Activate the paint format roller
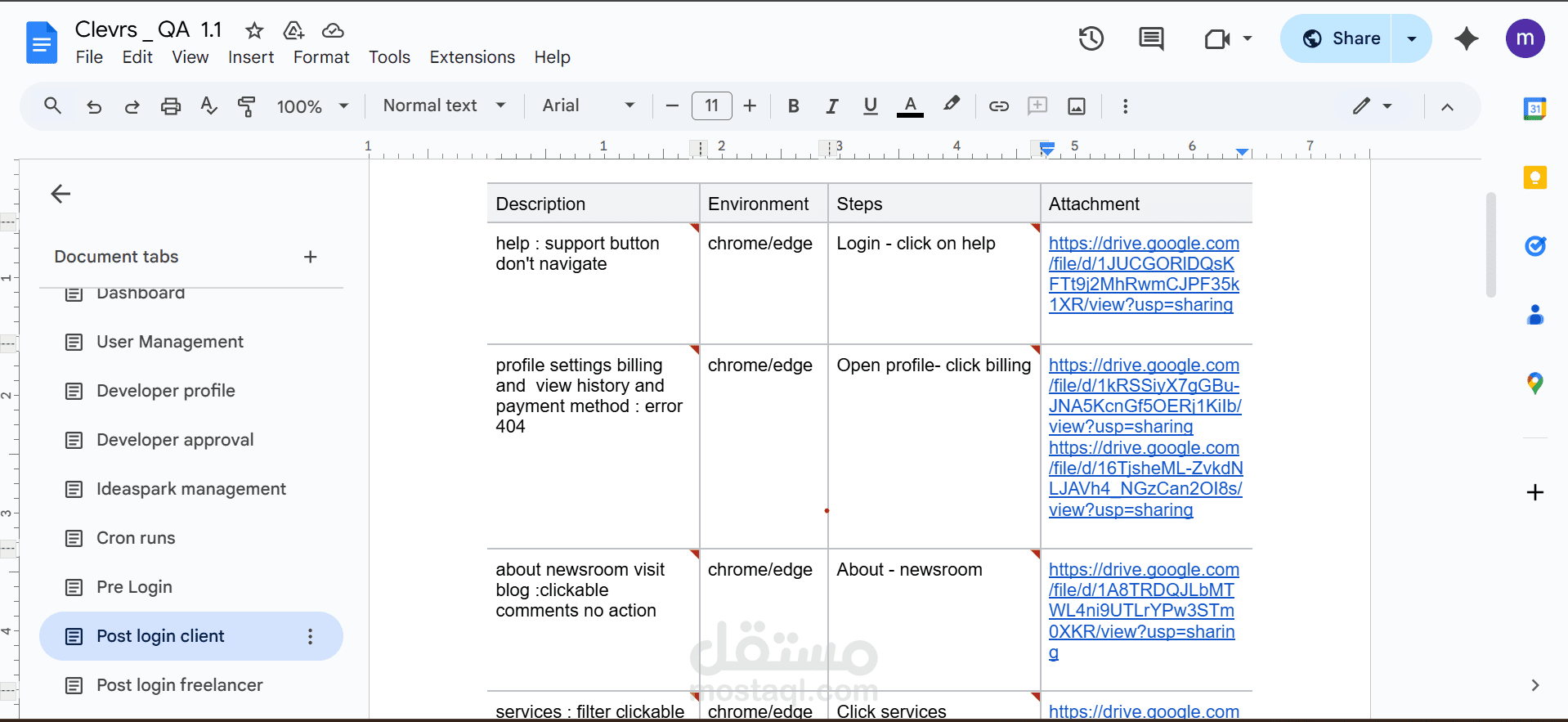Viewport: 1568px width, 722px height. point(246,105)
